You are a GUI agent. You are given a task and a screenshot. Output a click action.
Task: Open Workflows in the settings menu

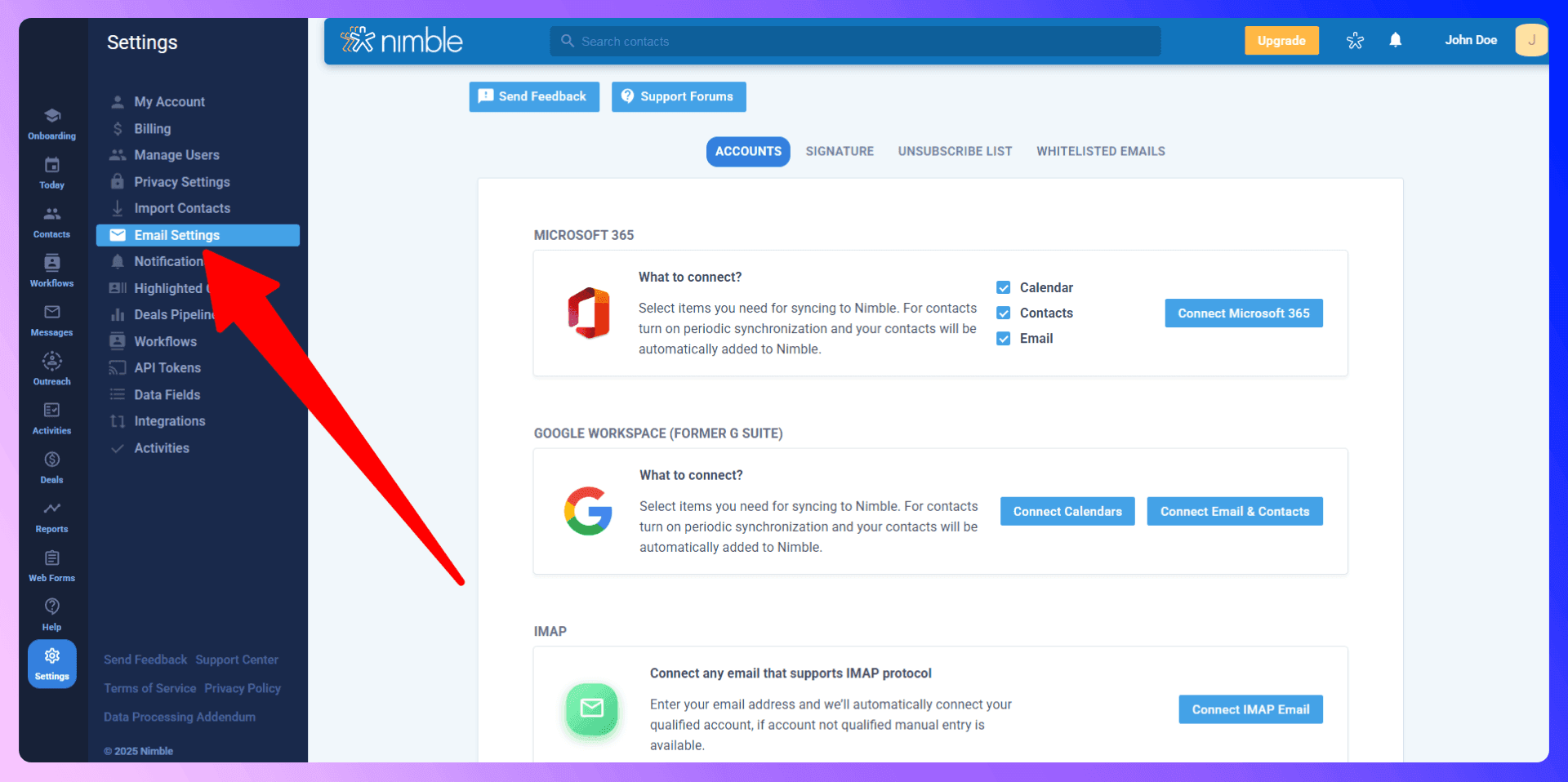pyautogui.click(x=165, y=341)
